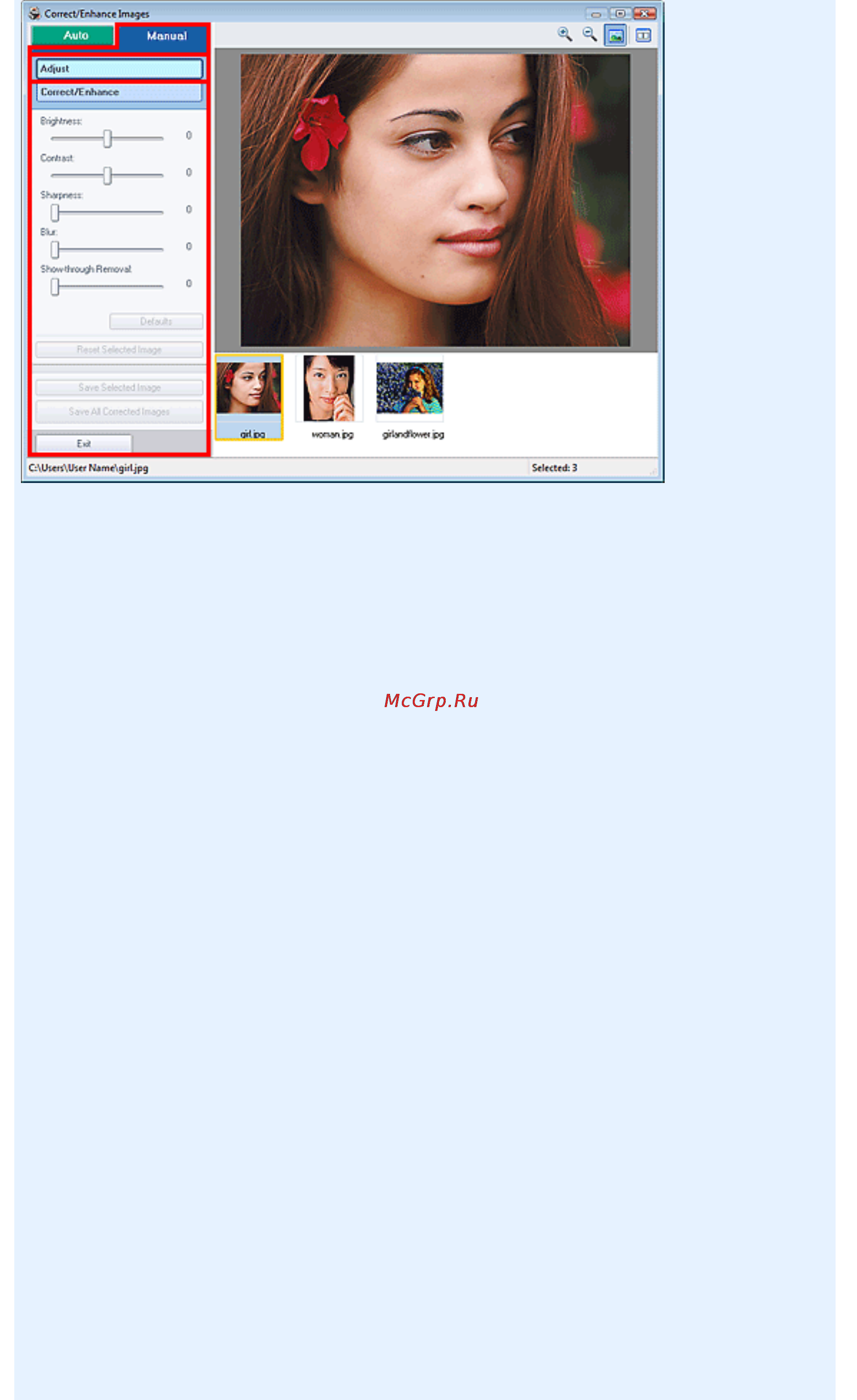Click the Exit button
This screenshot has height=1400, width=857.
click(84, 443)
